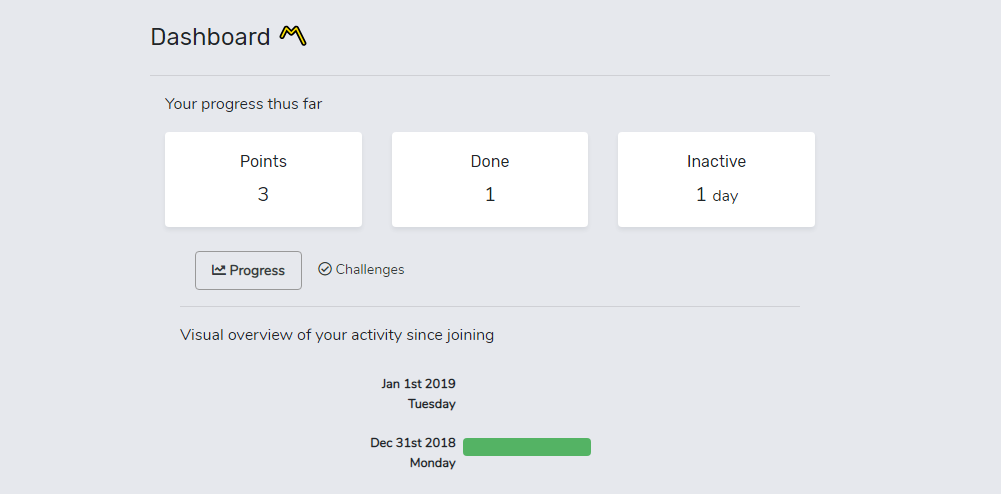This screenshot has width=1001, height=494.
Task: Click the Tuesday weekday label
Action: tap(432, 404)
